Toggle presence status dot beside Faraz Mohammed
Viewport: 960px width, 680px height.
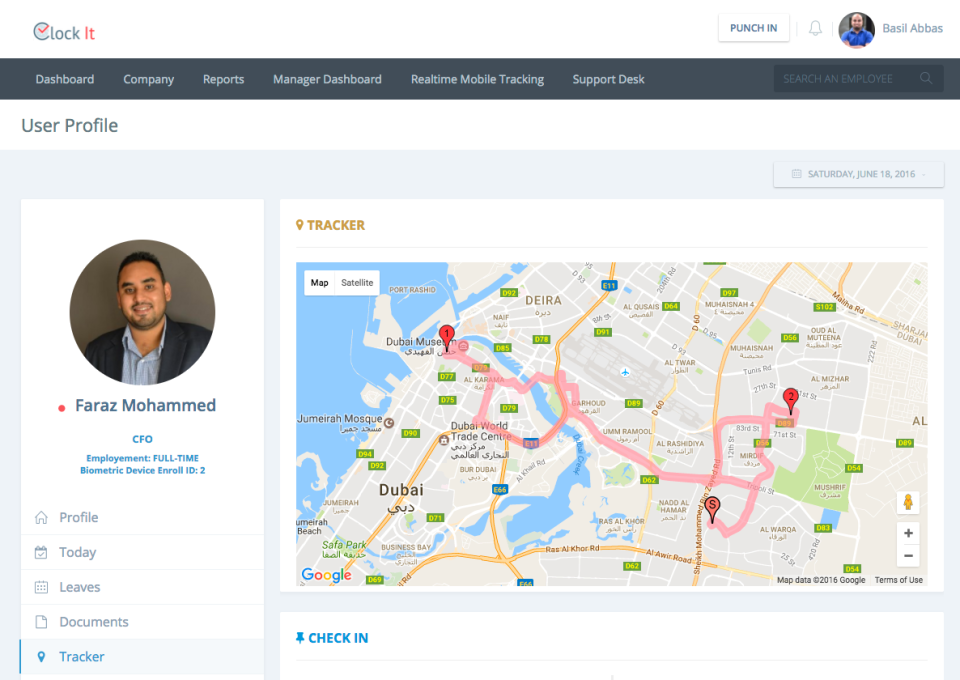(x=63, y=406)
